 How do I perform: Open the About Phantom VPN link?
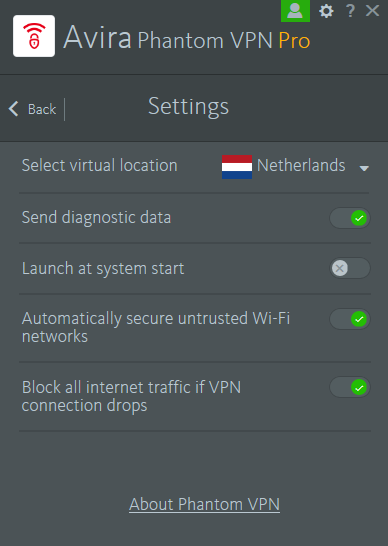[204, 505]
